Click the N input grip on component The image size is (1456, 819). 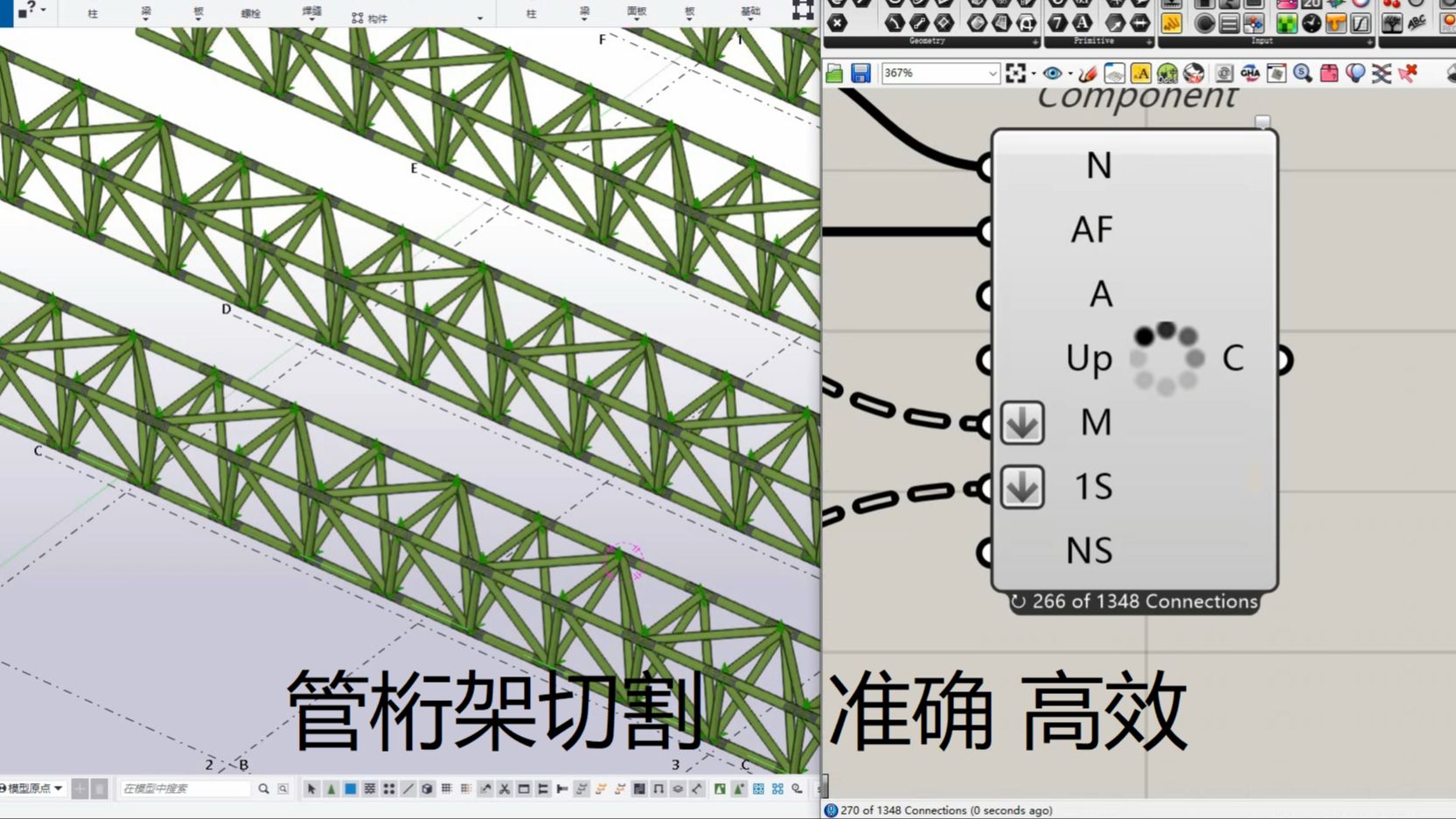[986, 166]
